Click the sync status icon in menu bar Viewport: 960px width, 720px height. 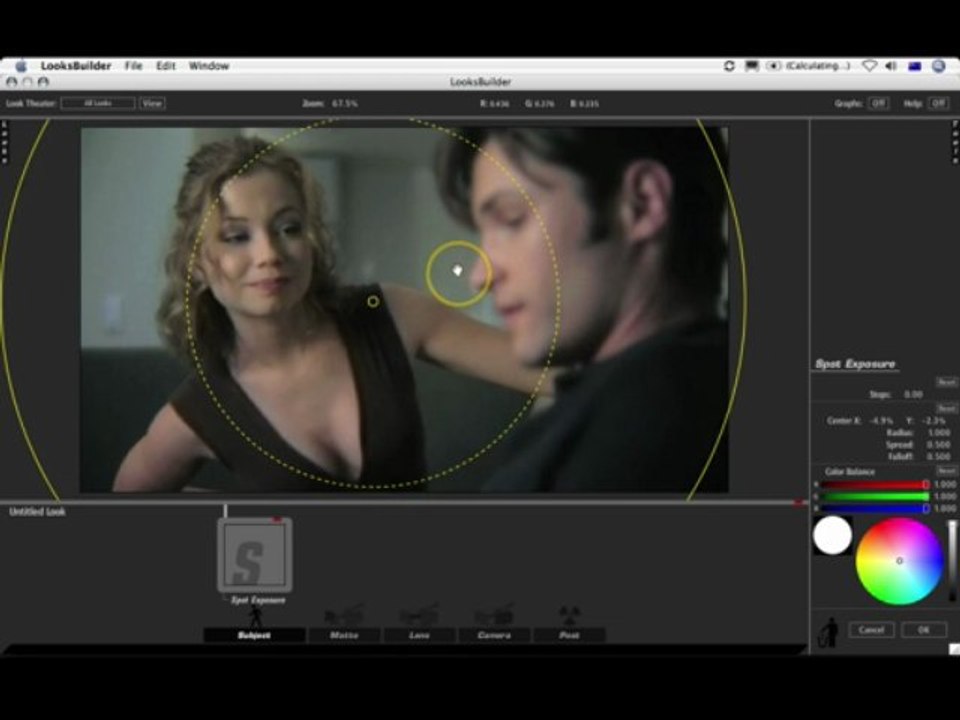[x=729, y=66]
